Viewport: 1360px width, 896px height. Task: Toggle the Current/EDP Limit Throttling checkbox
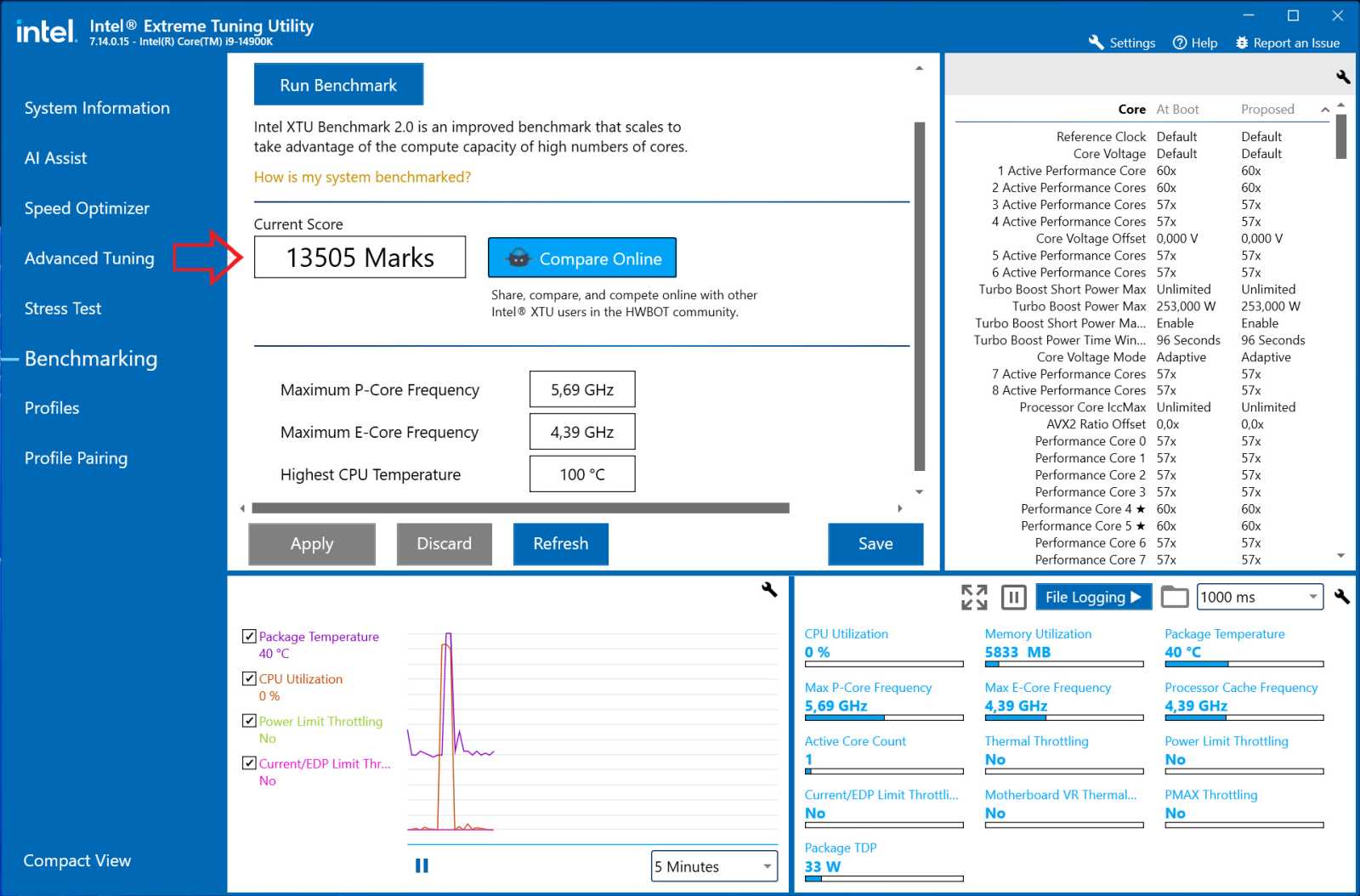tap(249, 763)
